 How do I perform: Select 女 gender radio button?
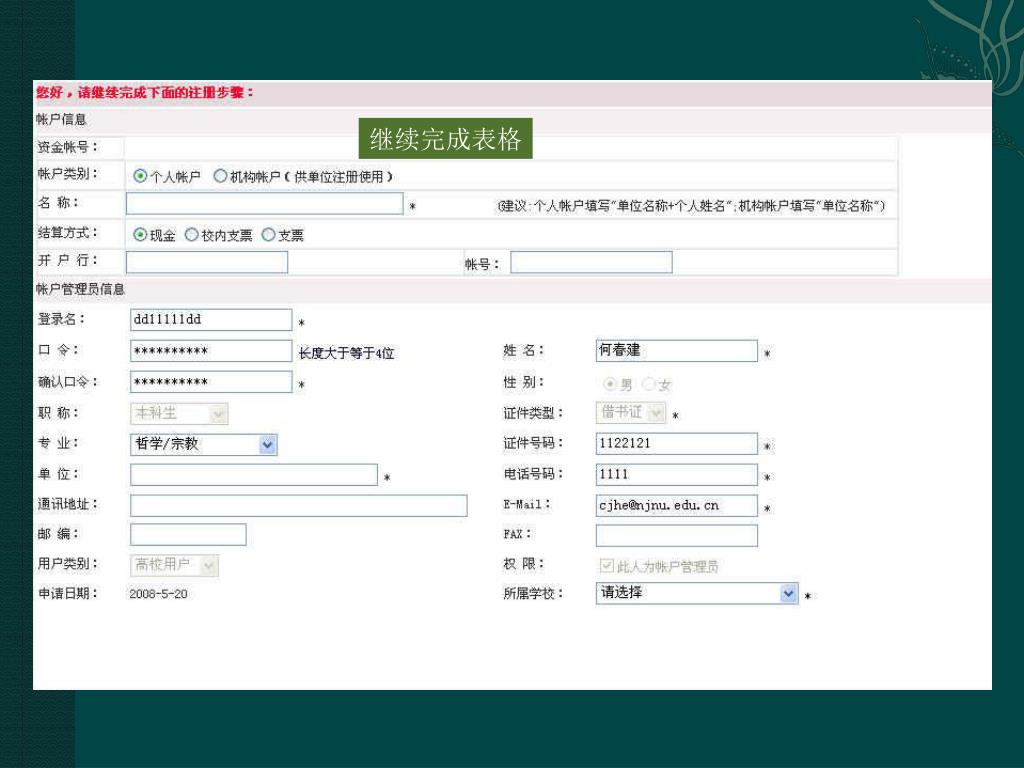pyautogui.click(x=648, y=384)
